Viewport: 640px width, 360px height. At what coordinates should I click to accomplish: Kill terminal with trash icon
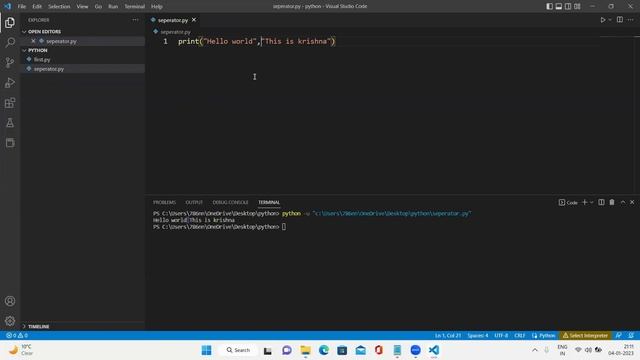click(x=612, y=202)
